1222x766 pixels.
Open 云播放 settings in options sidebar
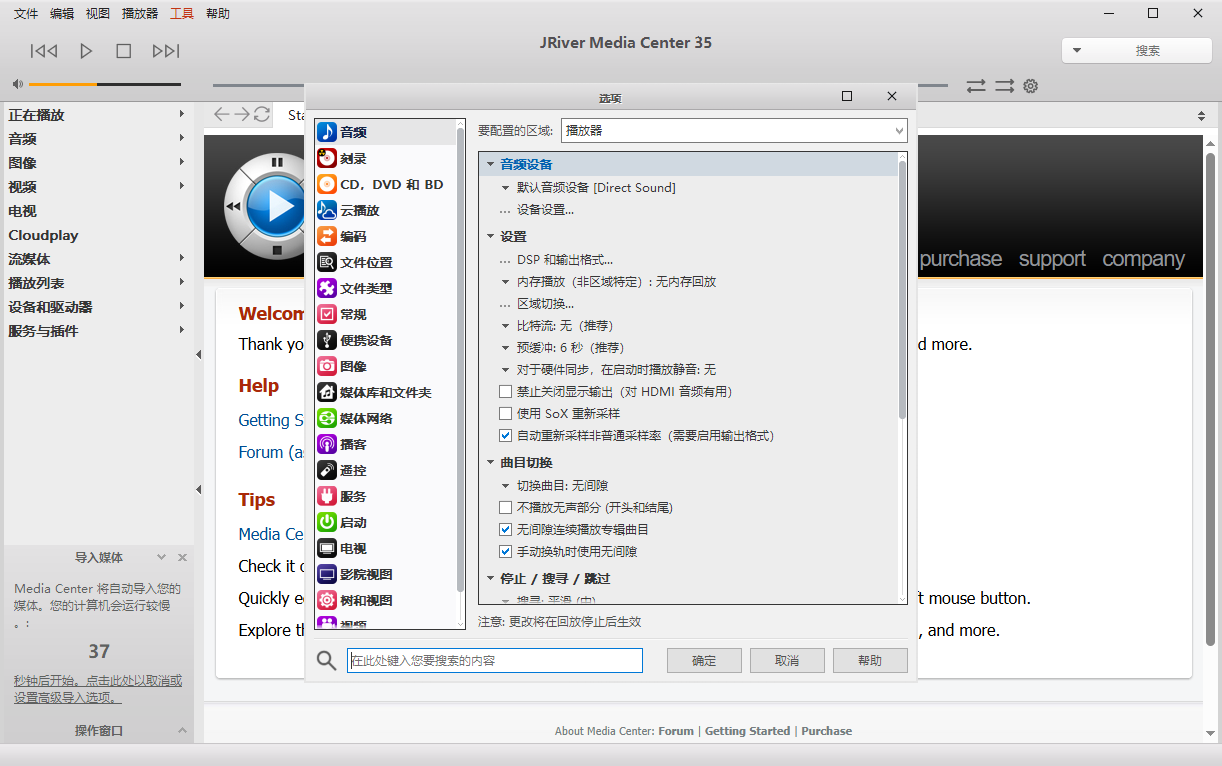pyautogui.click(x=357, y=210)
